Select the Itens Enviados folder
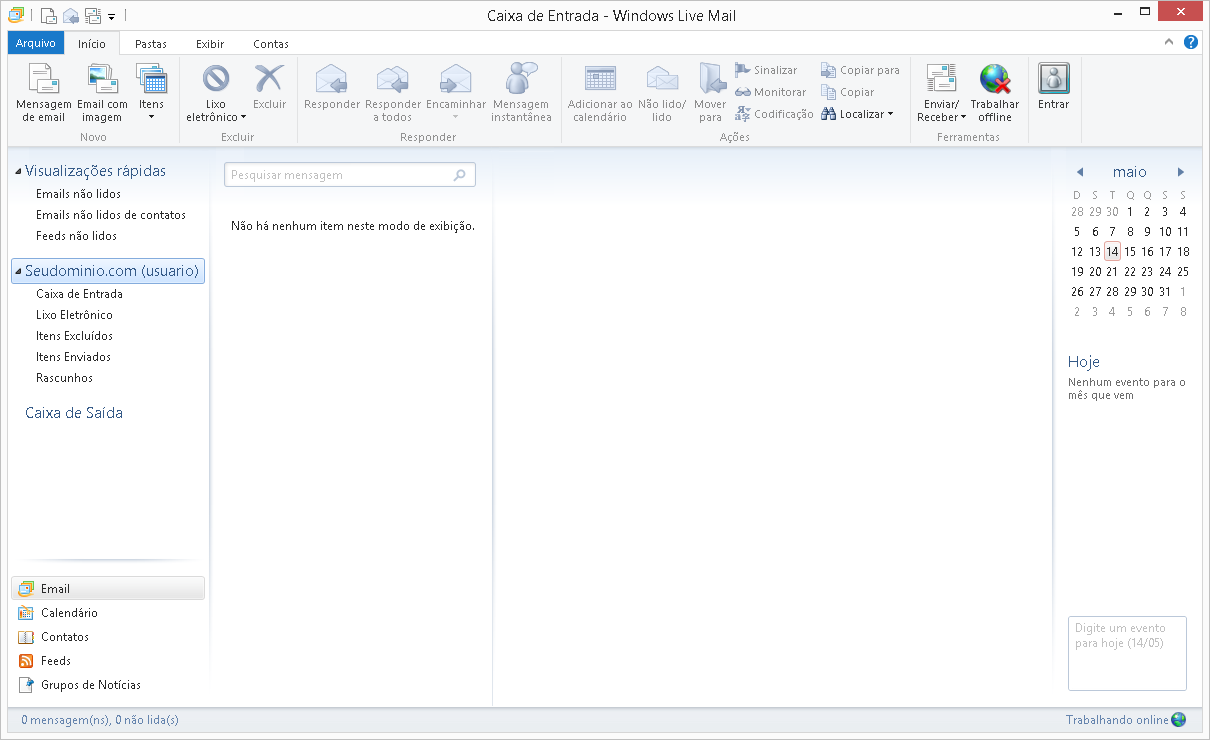 click(73, 357)
